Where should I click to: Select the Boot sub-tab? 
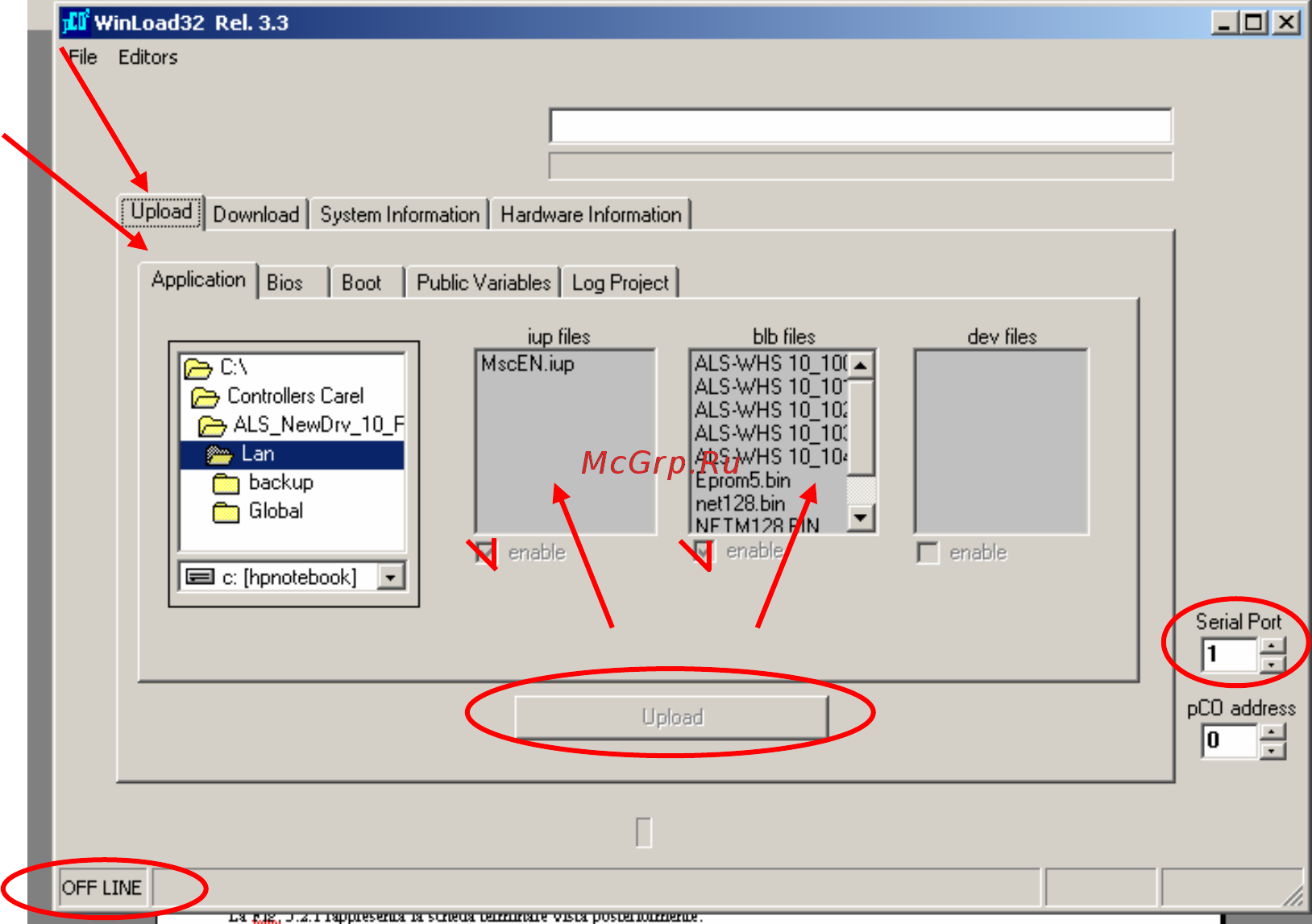(x=361, y=283)
